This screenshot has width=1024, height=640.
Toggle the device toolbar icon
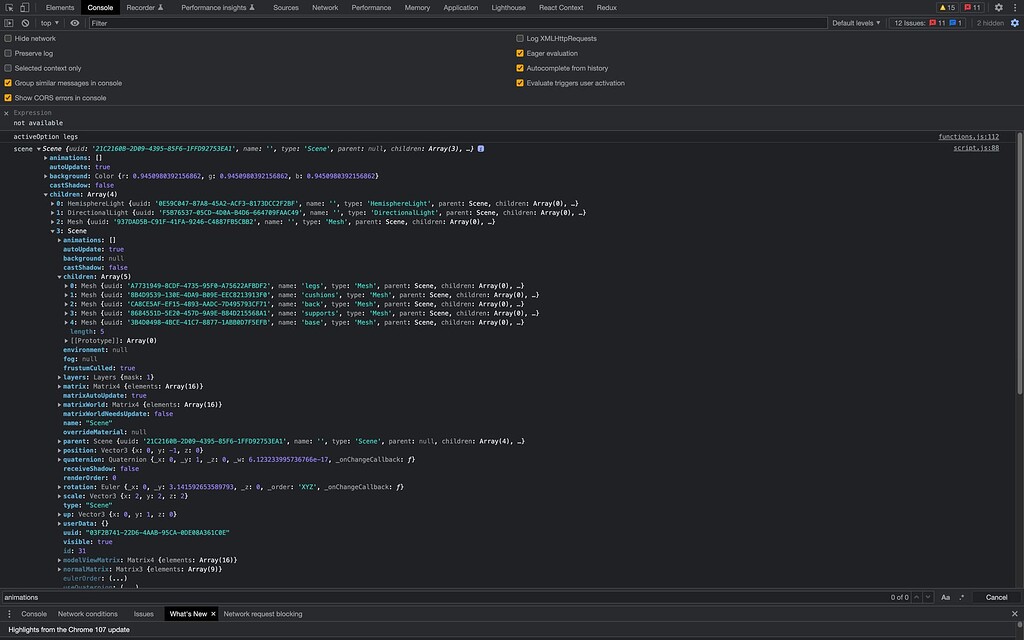(24, 7)
